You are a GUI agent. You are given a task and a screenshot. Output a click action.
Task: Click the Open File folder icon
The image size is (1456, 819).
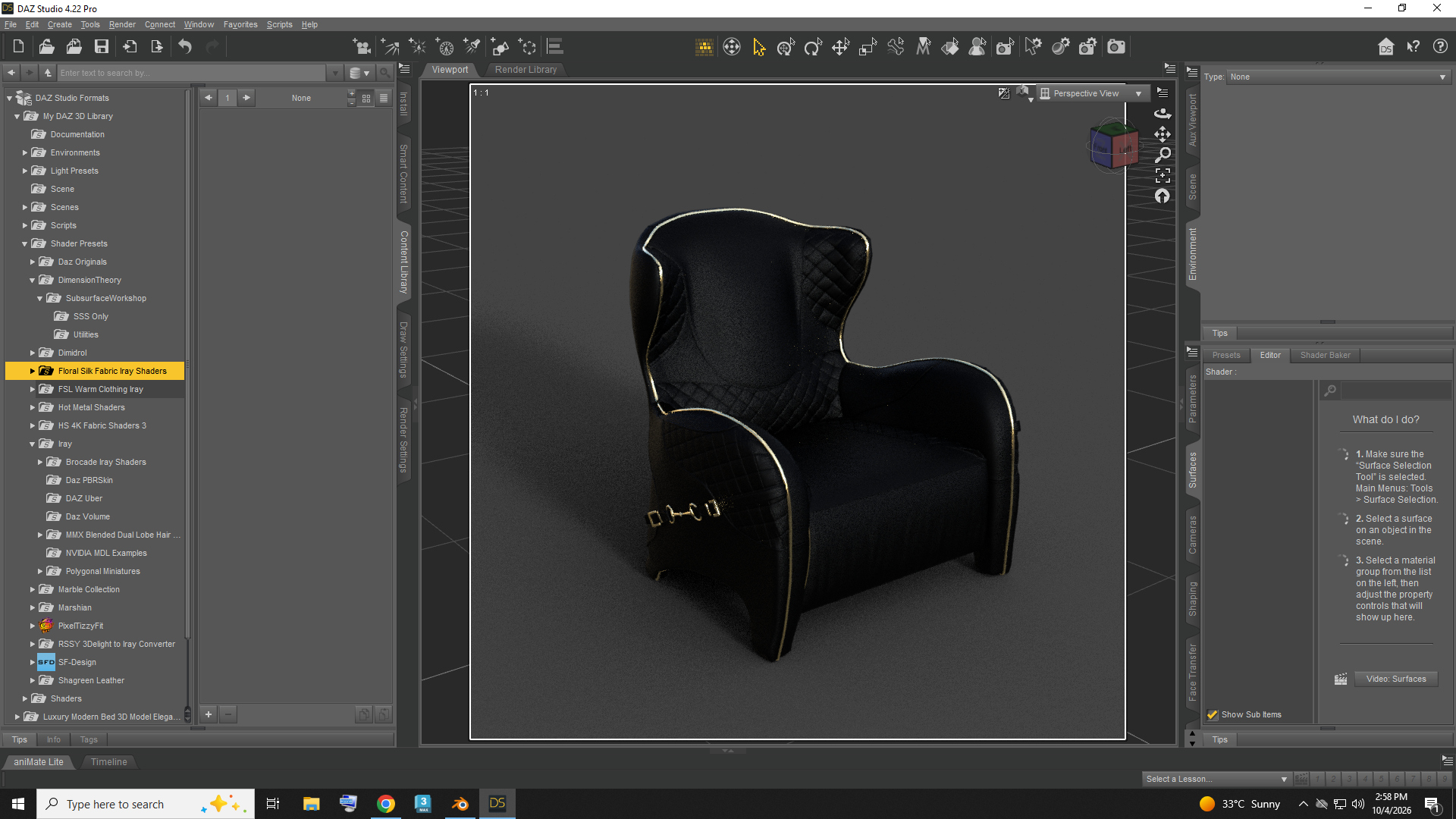[46, 47]
